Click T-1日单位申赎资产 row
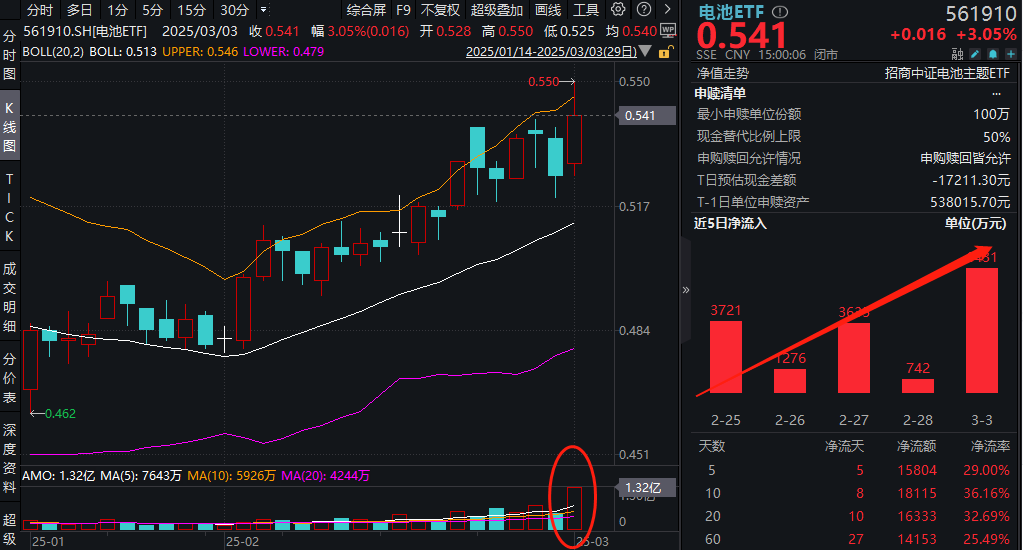 tap(853, 202)
